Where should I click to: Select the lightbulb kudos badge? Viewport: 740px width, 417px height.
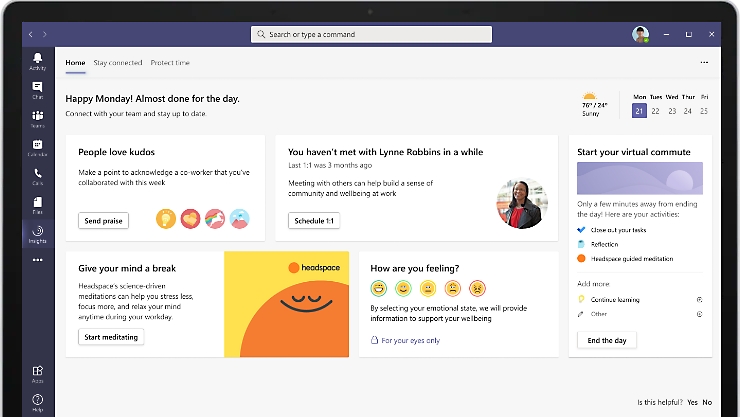click(166, 219)
